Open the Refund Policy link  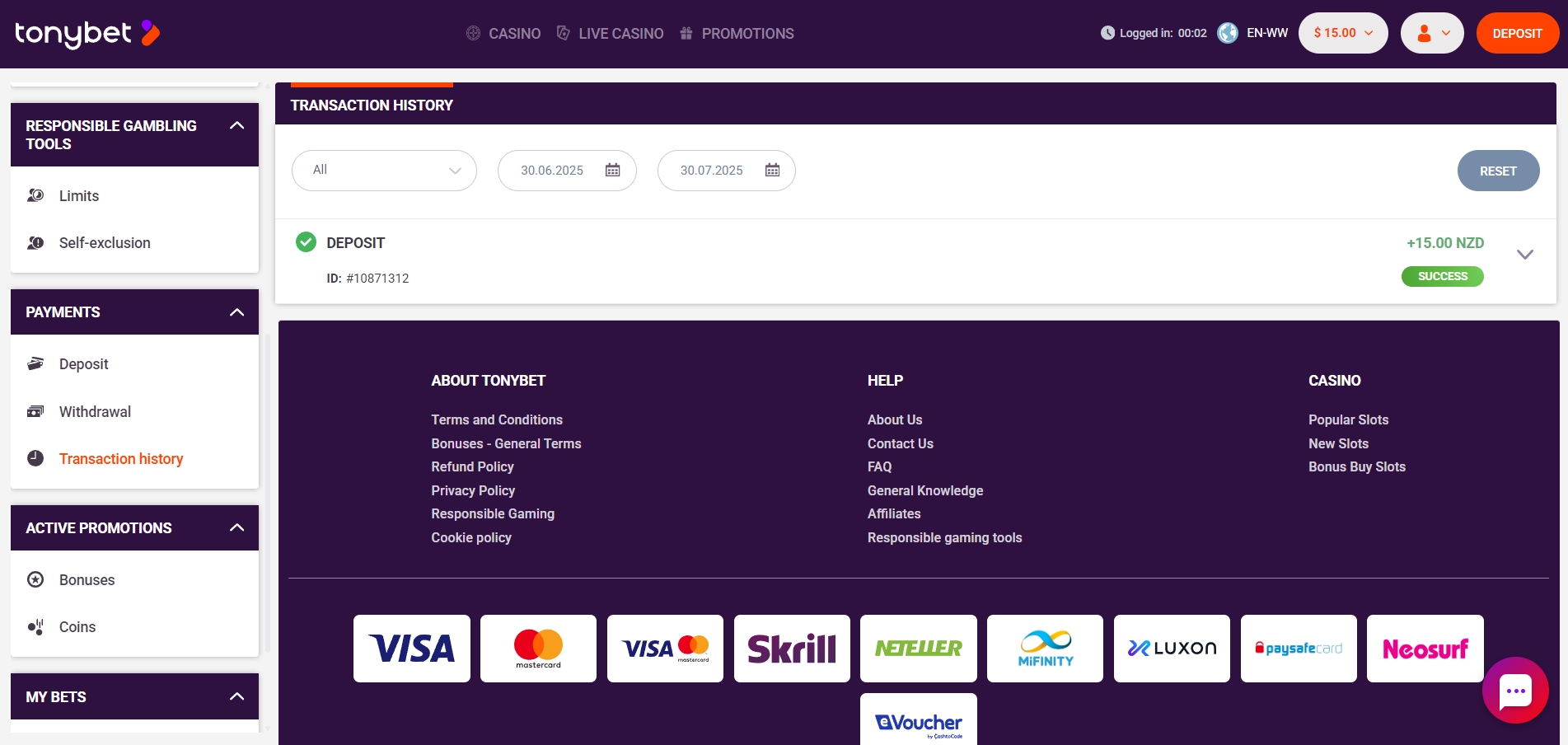tap(472, 466)
